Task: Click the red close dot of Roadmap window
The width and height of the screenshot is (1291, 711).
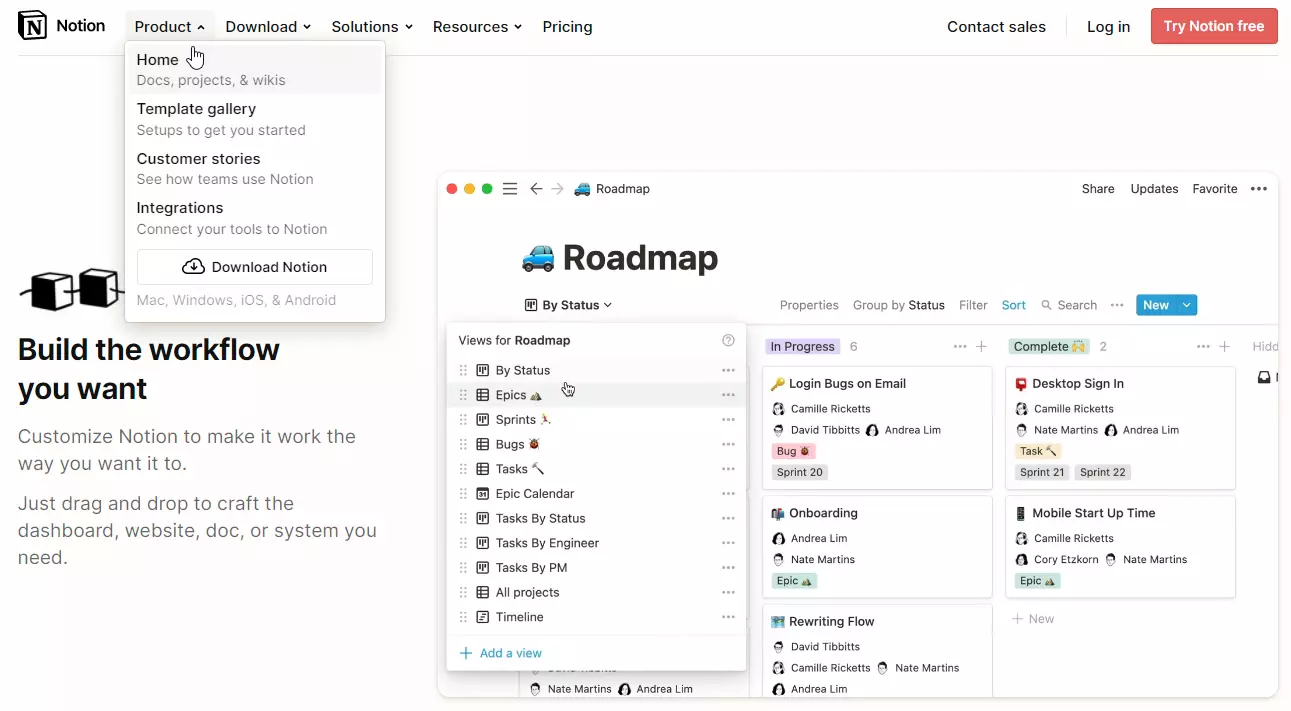Action: tap(452, 189)
